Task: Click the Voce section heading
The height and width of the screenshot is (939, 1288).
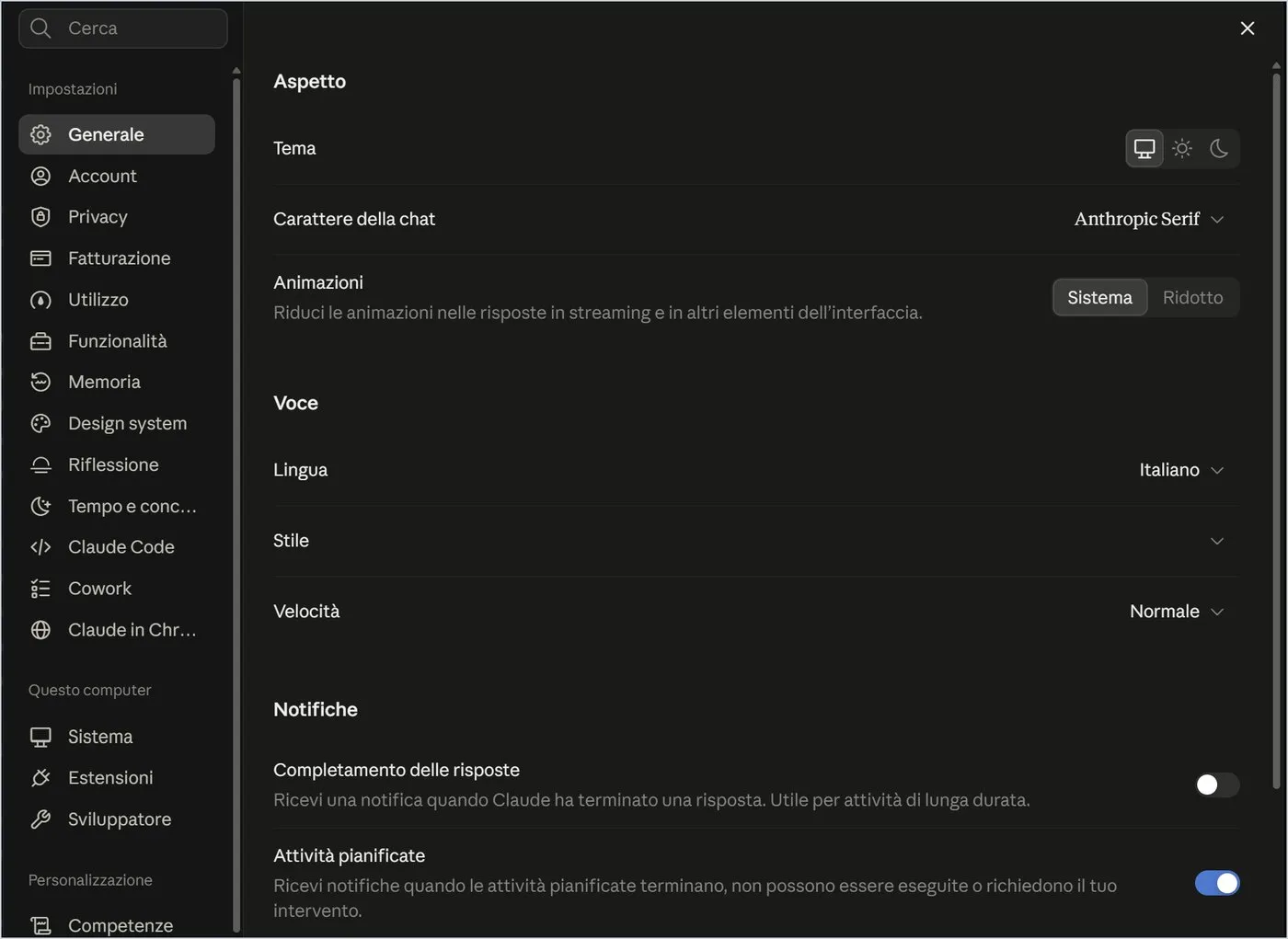Action: 295,403
